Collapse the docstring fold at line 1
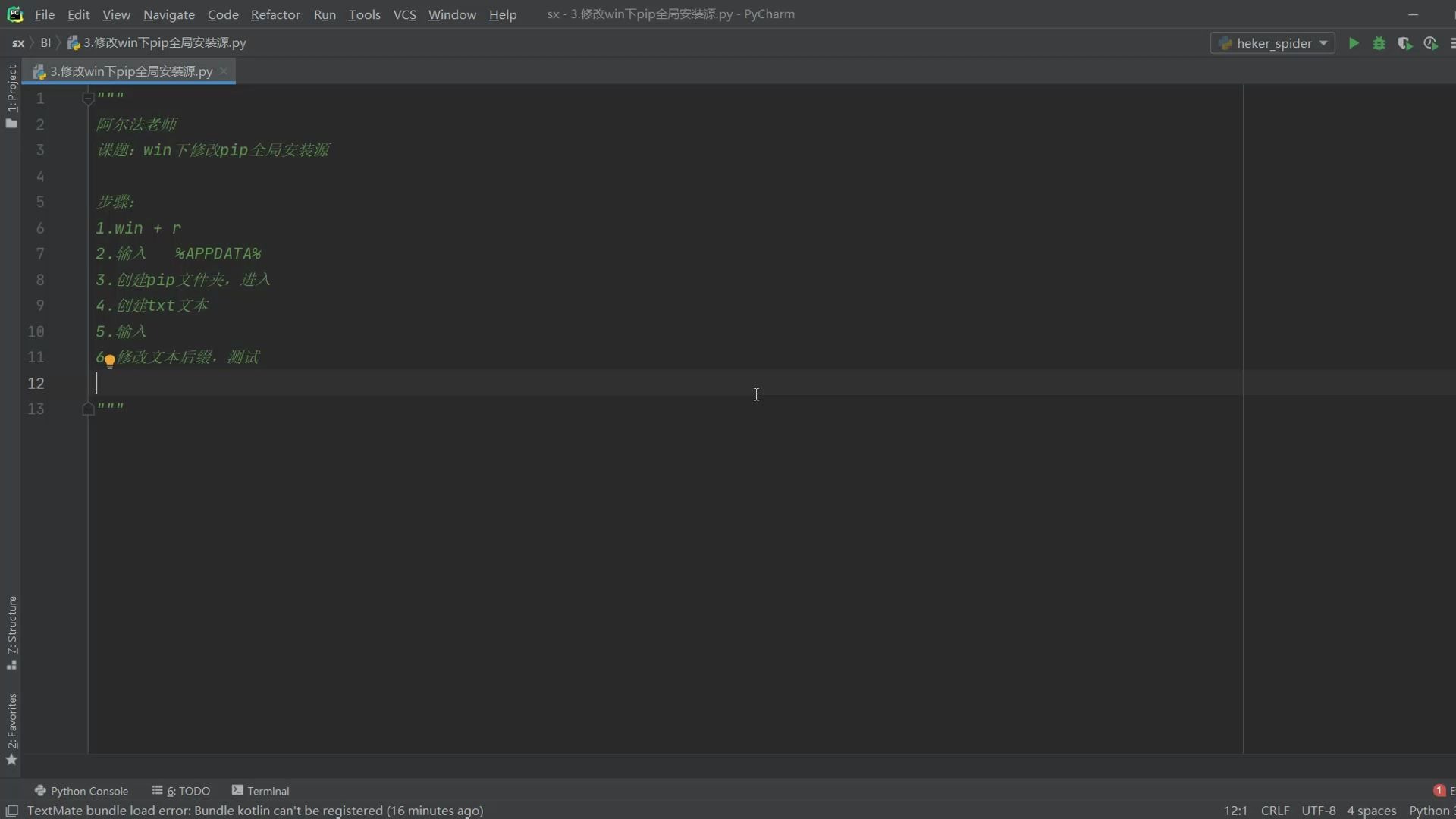Viewport: 1456px width, 819px height. [x=88, y=99]
